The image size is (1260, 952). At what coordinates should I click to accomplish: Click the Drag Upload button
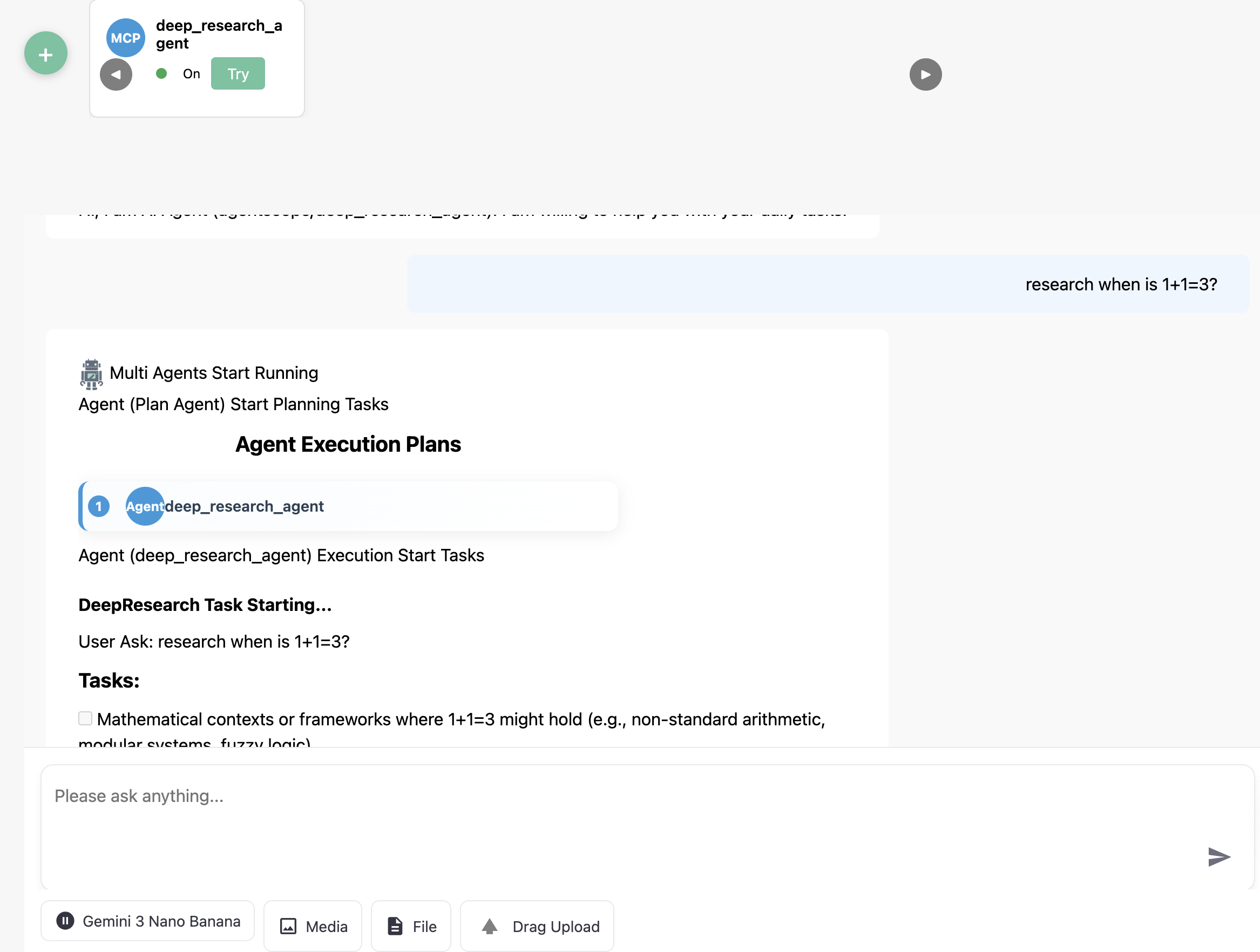click(x=537, y=927)
